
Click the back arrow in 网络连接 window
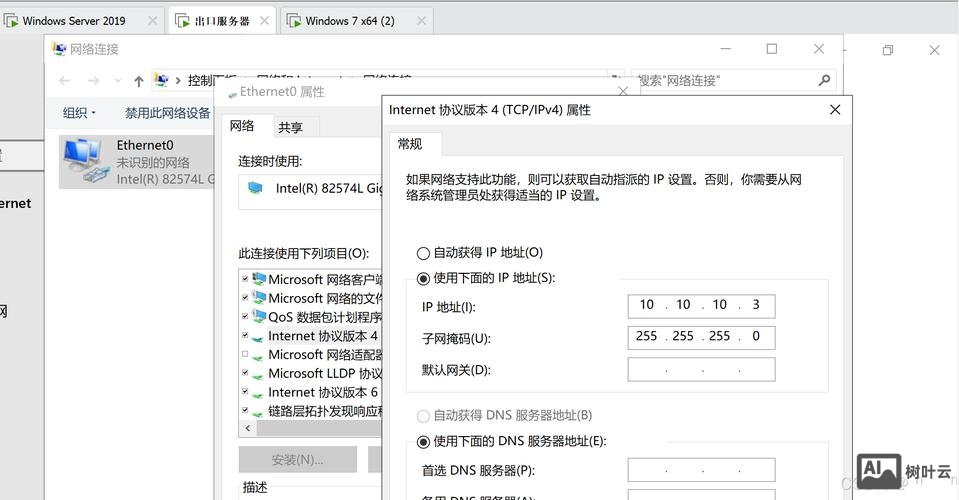[x=65, y=81]
